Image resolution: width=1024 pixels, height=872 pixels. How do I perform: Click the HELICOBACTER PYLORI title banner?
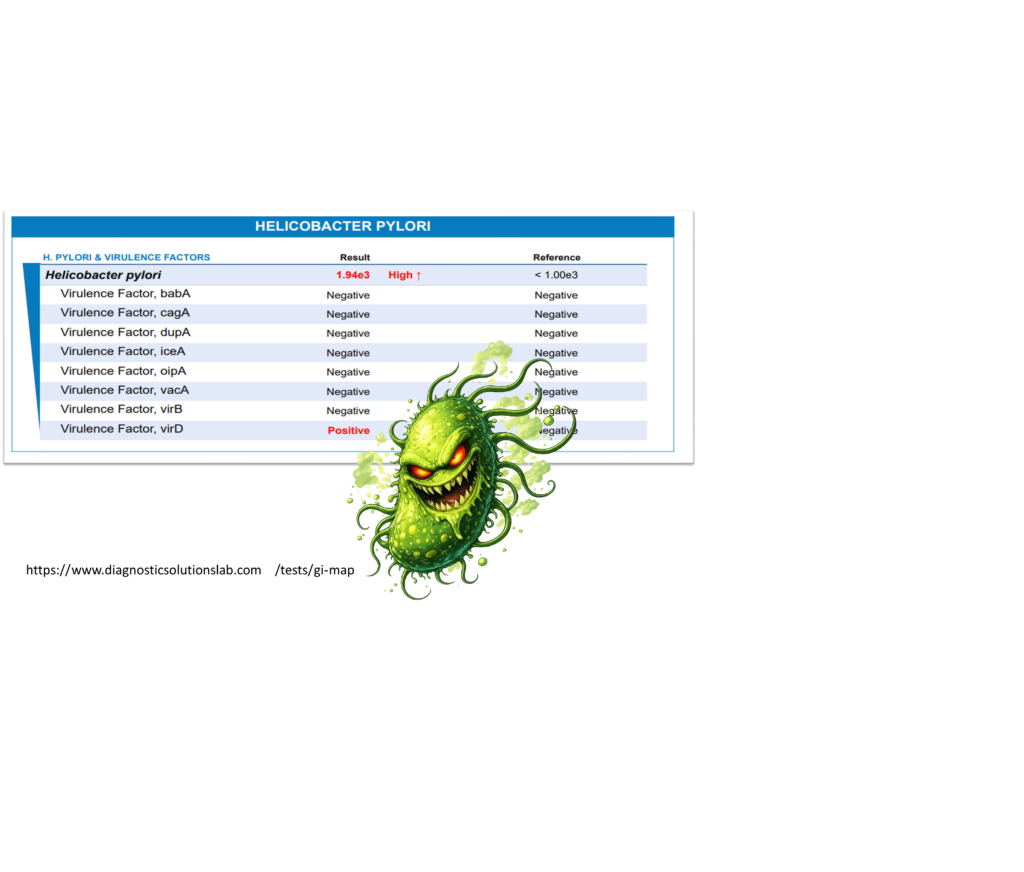coord(342,226)
